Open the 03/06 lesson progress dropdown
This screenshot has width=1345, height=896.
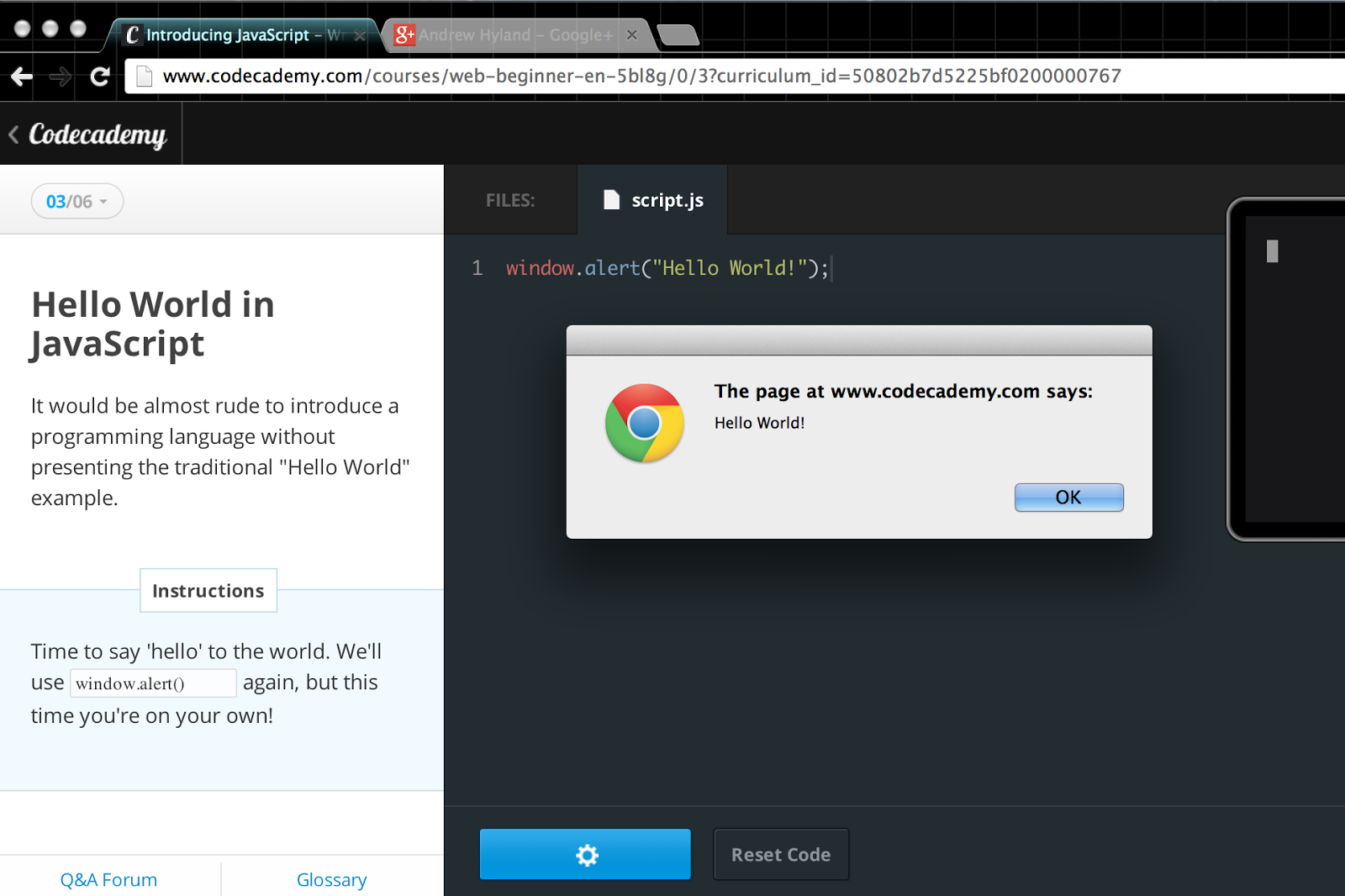(x=77, y=202)
